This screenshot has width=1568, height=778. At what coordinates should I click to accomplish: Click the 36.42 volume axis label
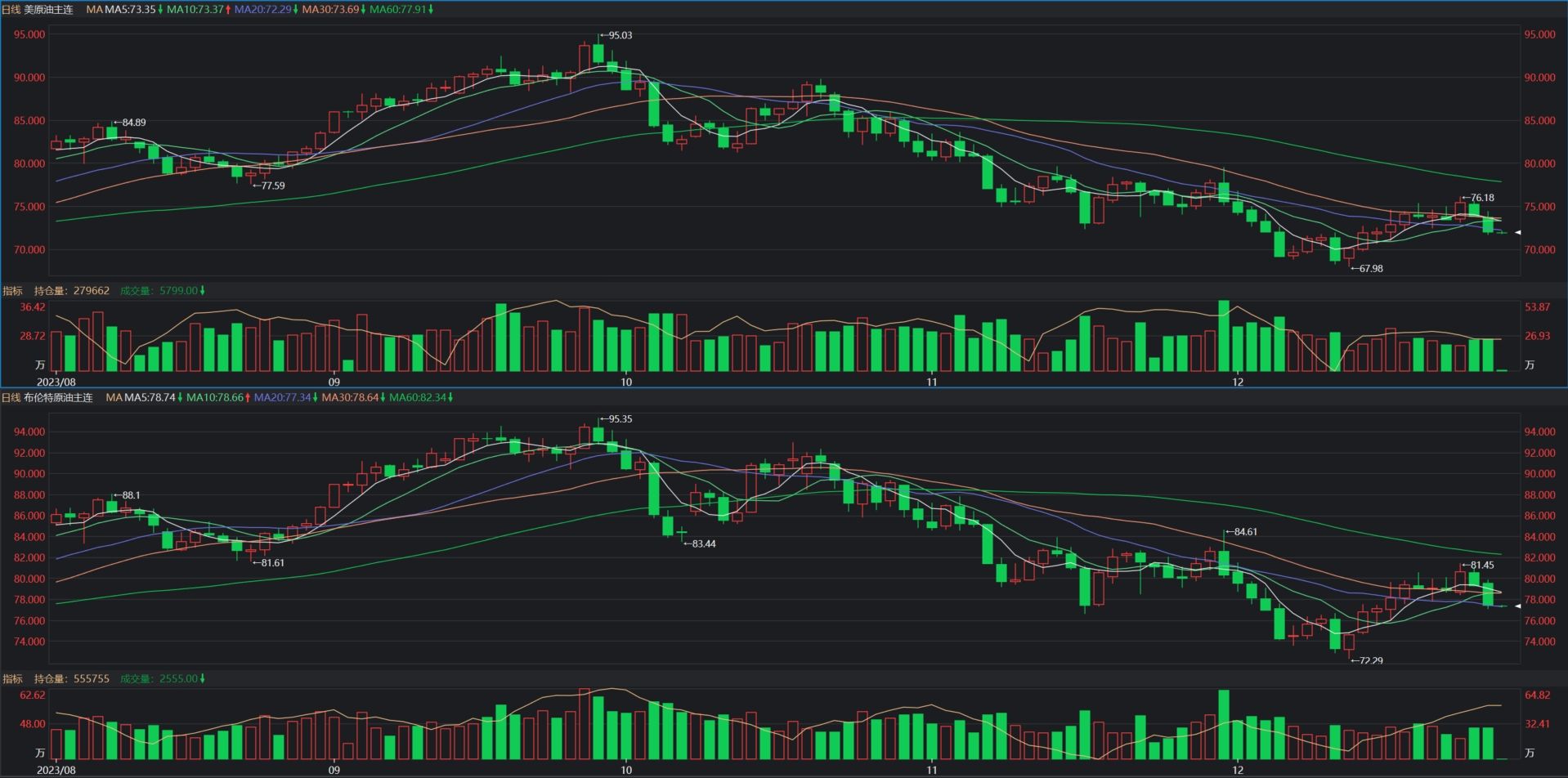(33, 307)
